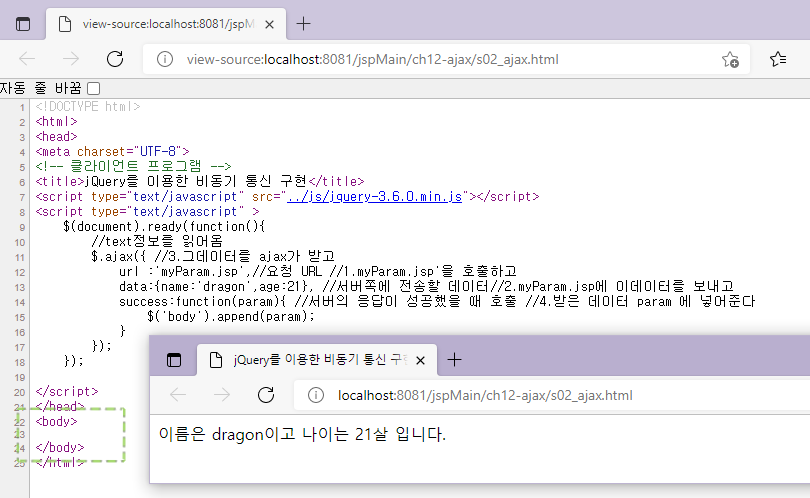The image size is (810, 498).
Task: Click the $('body').append(param); line
Action: tap(231, 316)
